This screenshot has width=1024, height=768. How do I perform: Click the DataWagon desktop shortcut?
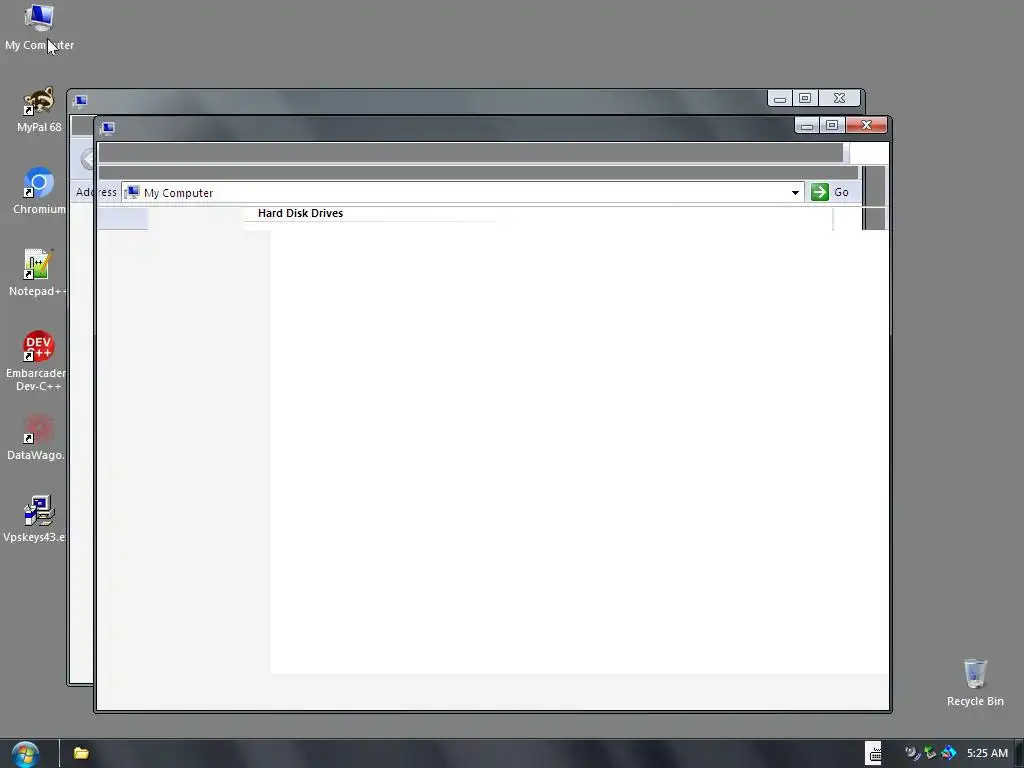point(37,437)
